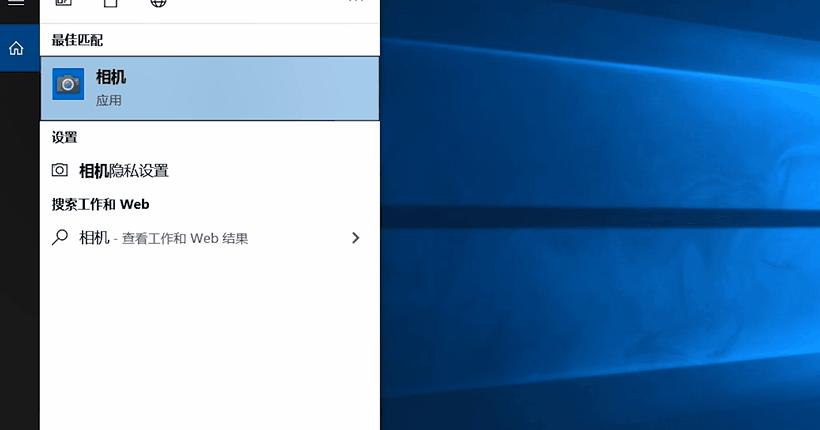The width and height of the screenshot is (820, 430).
Task: Click the 搜索工作和 Web section heading
Action: (x=100, y=205)
